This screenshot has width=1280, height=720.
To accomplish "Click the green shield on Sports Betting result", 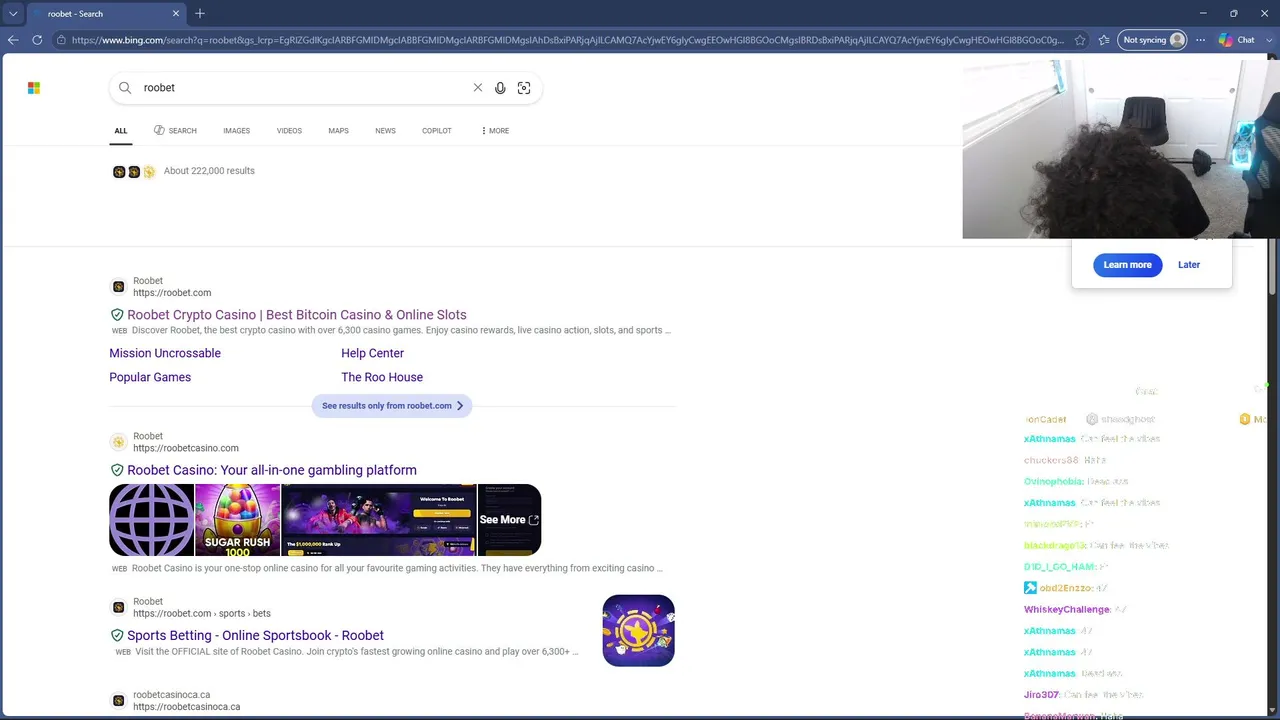I will (x=117, y=635).
